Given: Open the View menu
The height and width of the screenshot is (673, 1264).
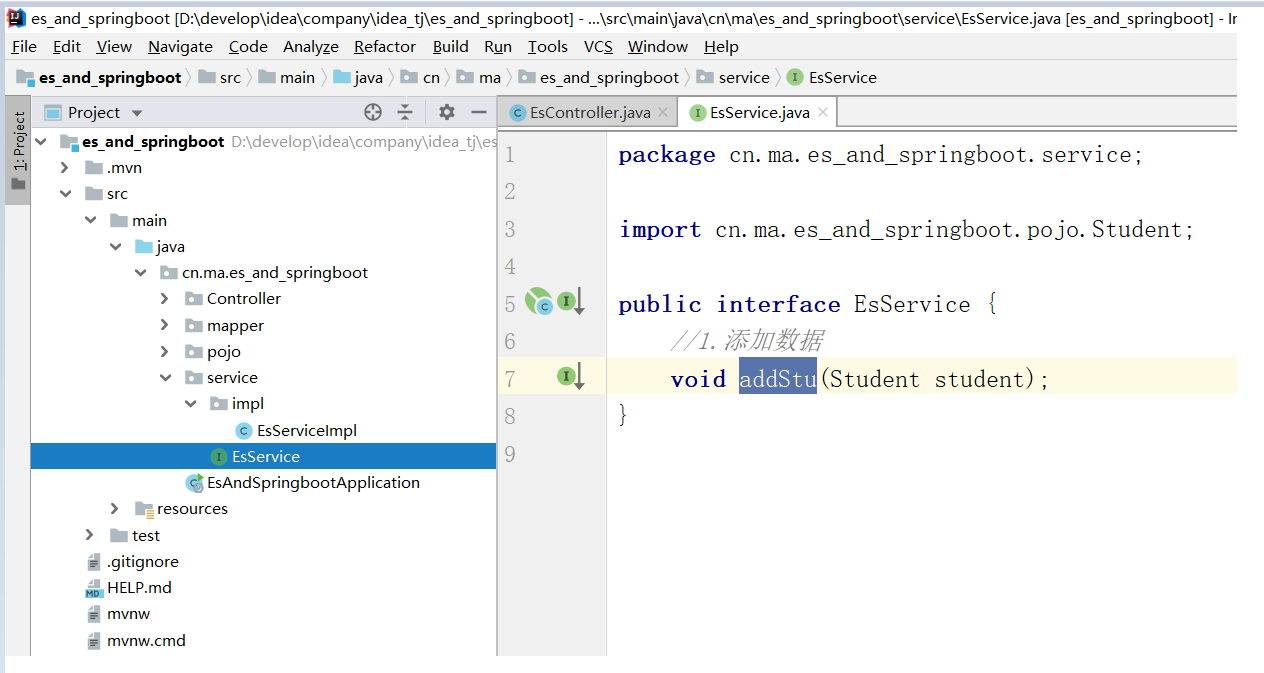Looking at the screenshot, I should (x=114, y=46).
